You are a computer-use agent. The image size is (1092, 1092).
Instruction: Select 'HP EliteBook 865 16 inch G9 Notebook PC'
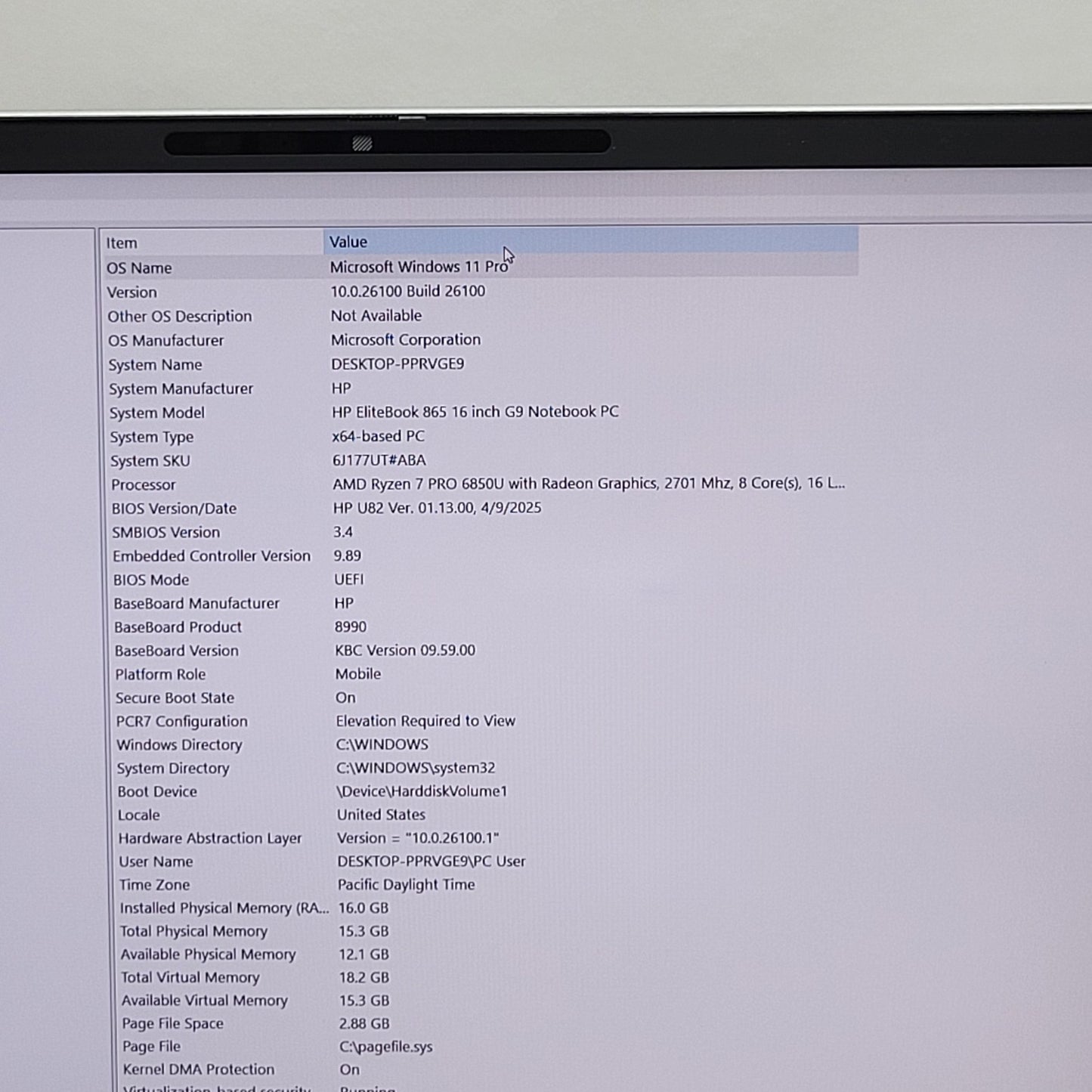[475, 412]
